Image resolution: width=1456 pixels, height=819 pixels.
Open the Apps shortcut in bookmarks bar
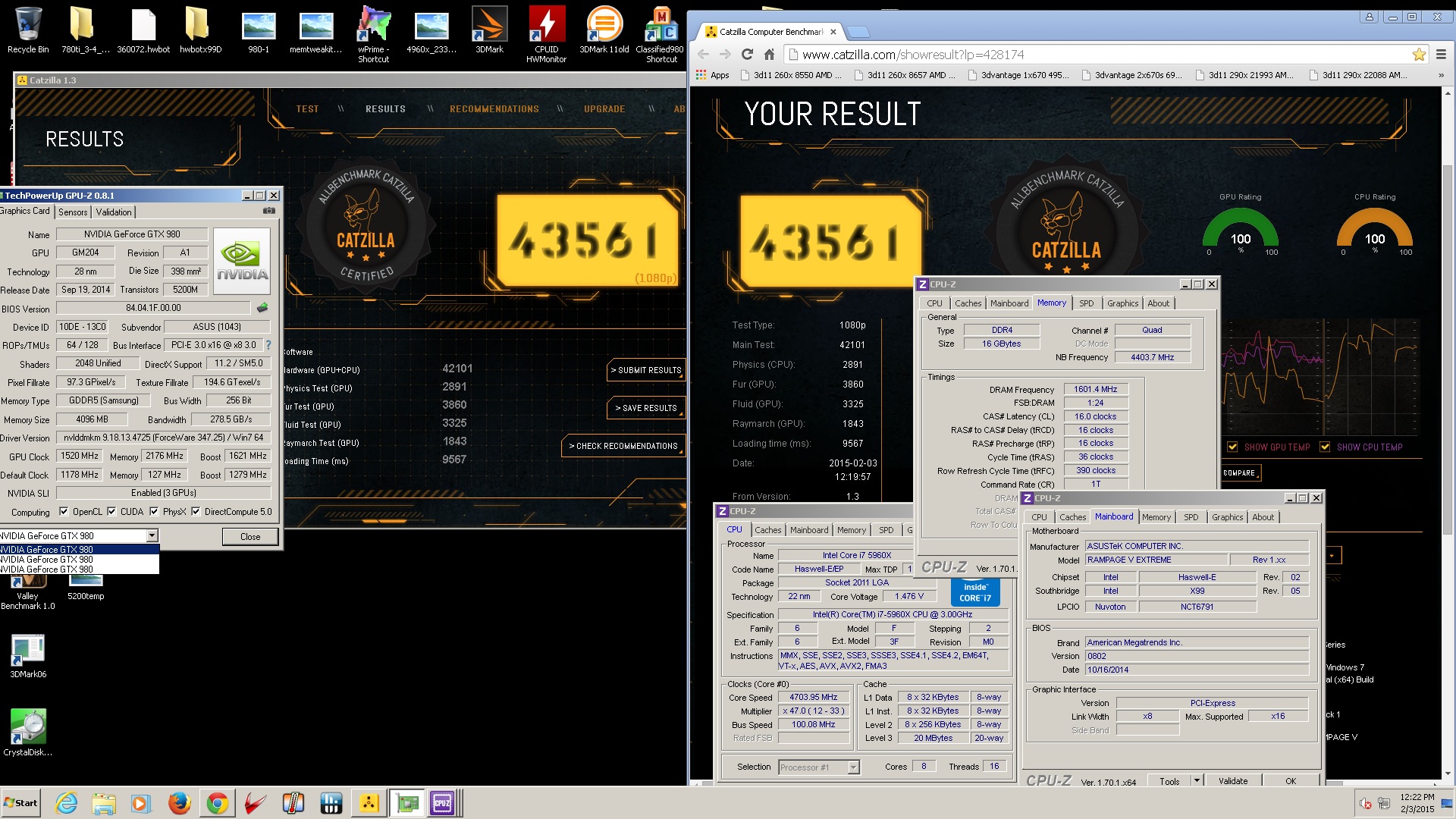click(x=711, y=75)
